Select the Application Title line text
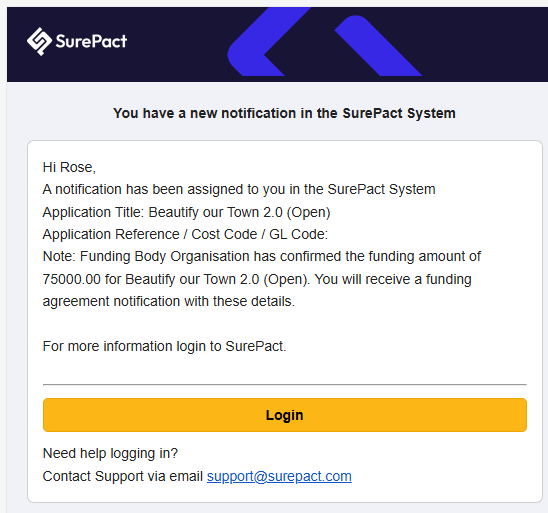The width and height of the screenshot is (548, 513). tap(186, 212)
